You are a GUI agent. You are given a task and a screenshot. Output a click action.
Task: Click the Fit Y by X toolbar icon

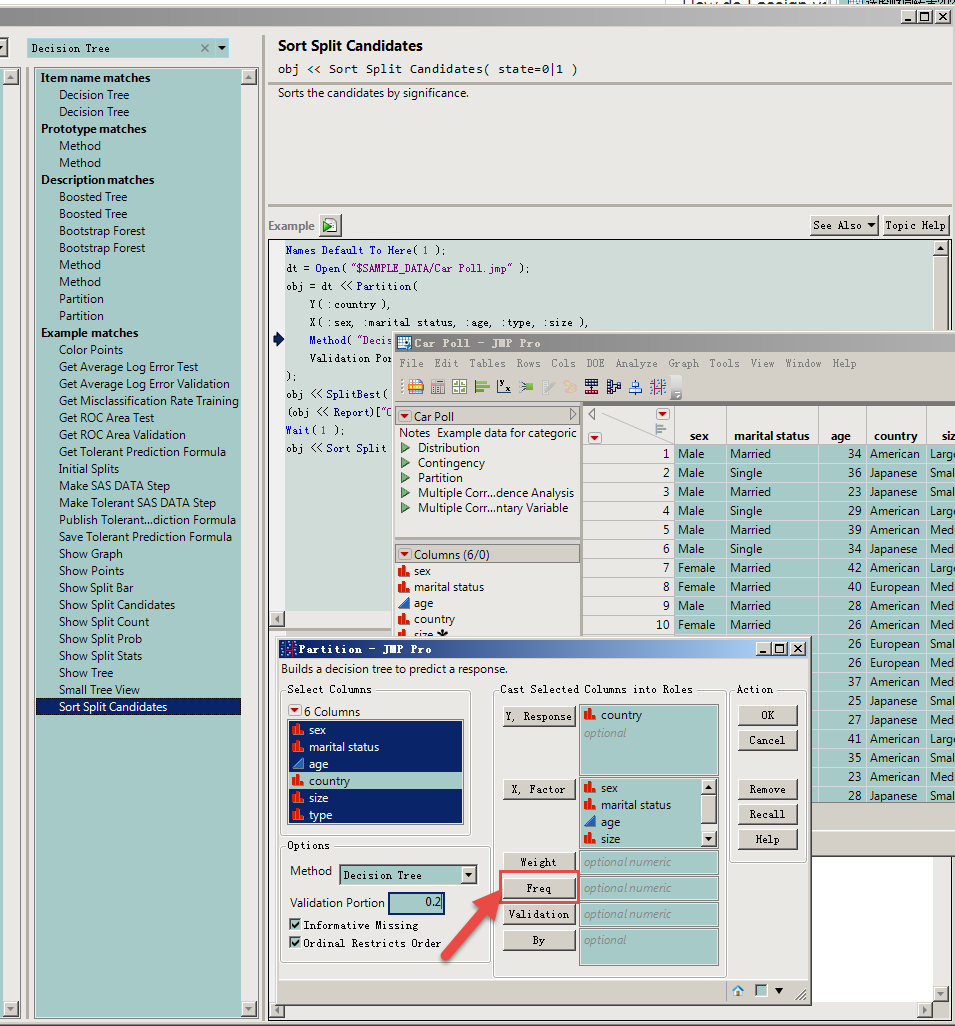[503, 387]
